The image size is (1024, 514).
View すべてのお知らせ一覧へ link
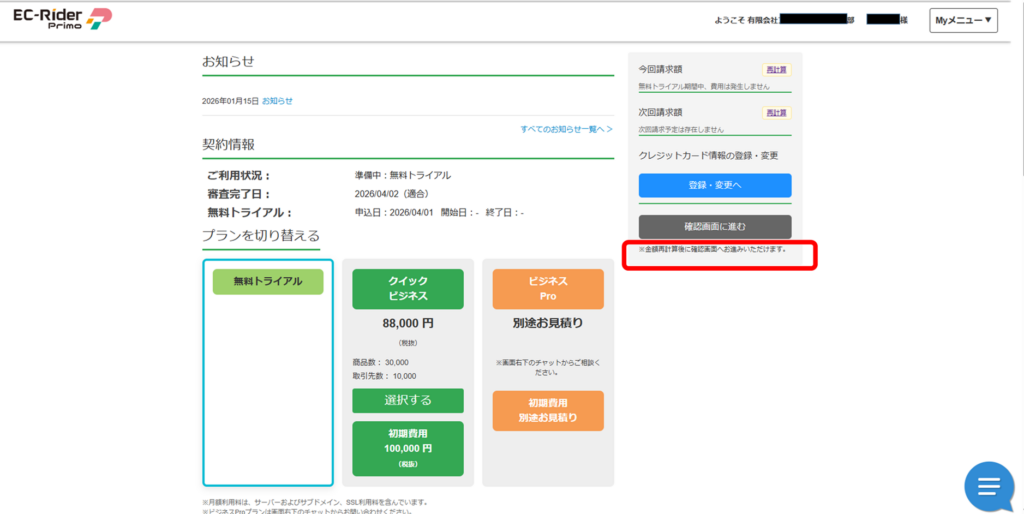click(566, 129)
